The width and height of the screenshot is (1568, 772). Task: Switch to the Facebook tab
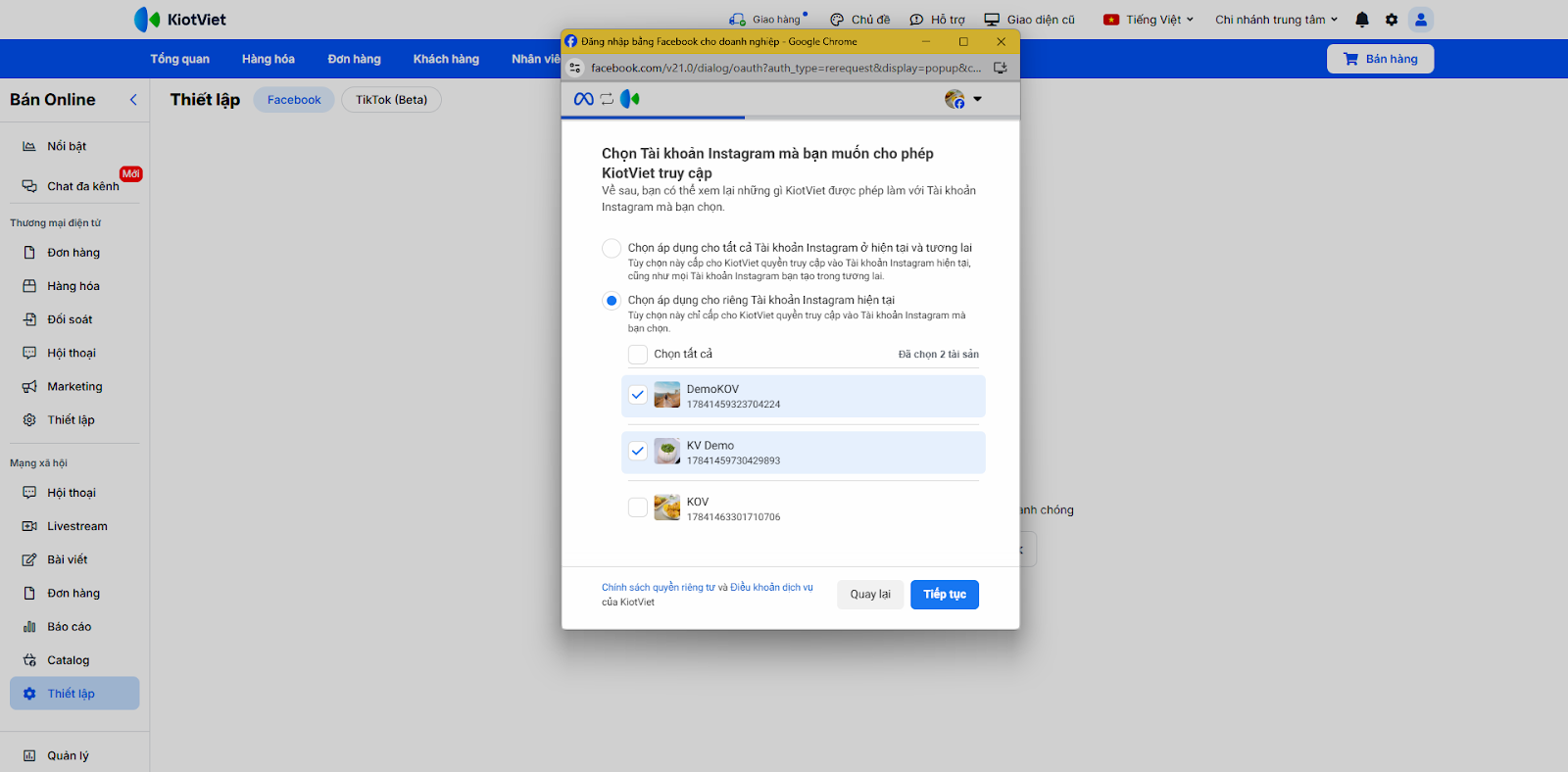pyautogui.click(x=294, y=100)
